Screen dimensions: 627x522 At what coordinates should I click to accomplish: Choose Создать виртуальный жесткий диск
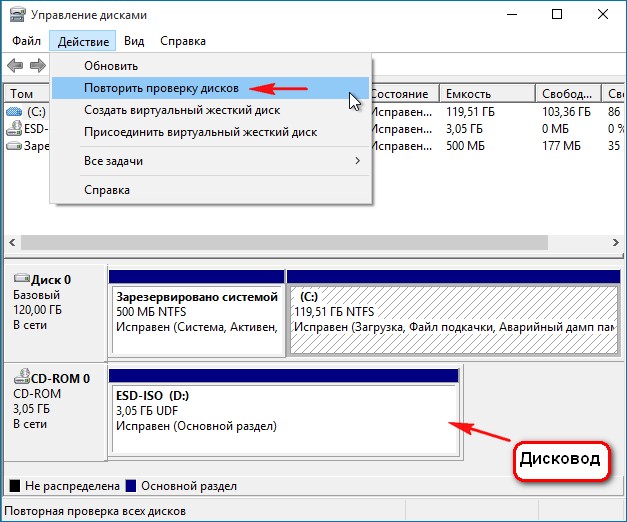coord(181,110)
